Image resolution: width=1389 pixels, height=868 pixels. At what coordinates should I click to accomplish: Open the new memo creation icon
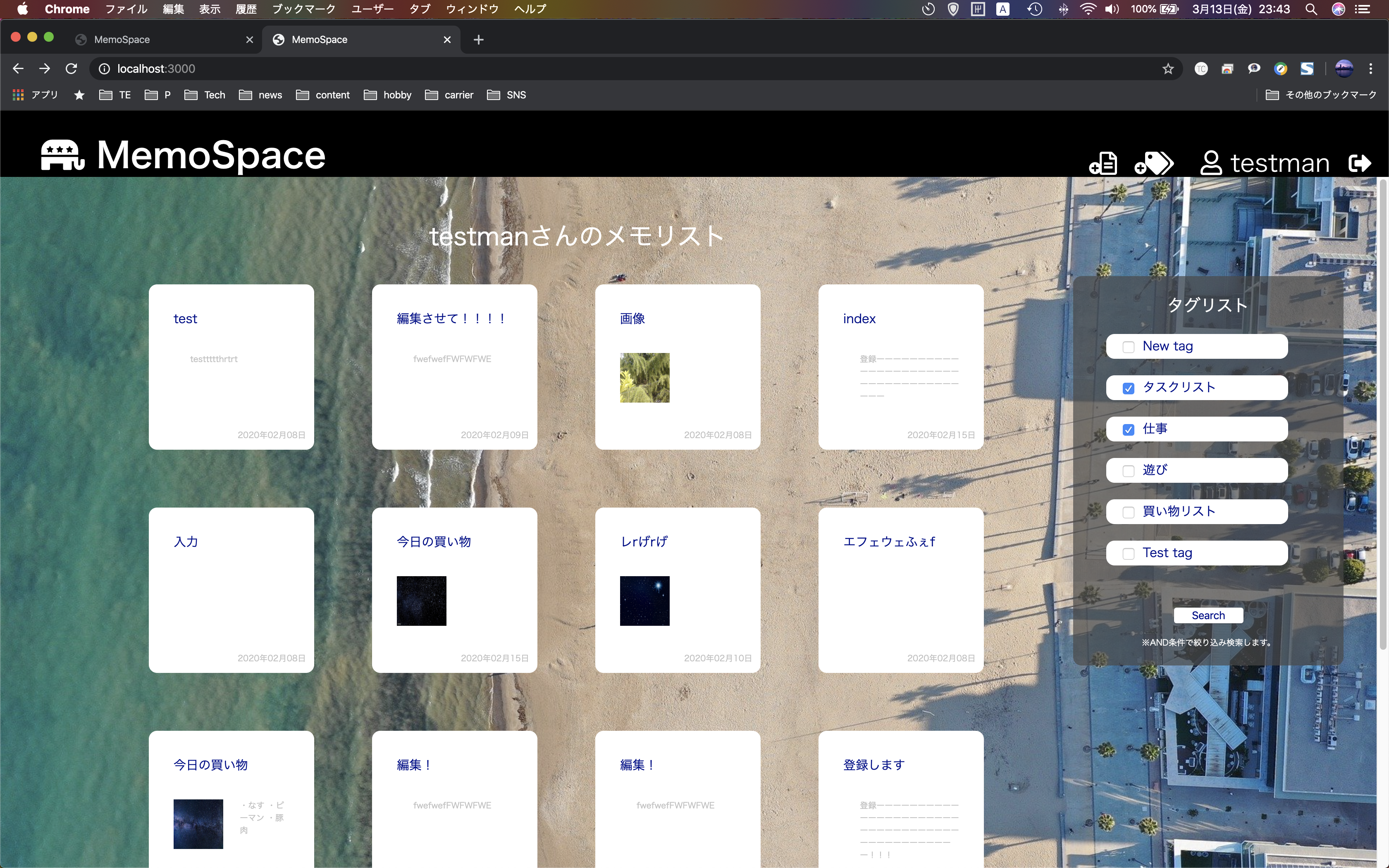(1103, 163)
